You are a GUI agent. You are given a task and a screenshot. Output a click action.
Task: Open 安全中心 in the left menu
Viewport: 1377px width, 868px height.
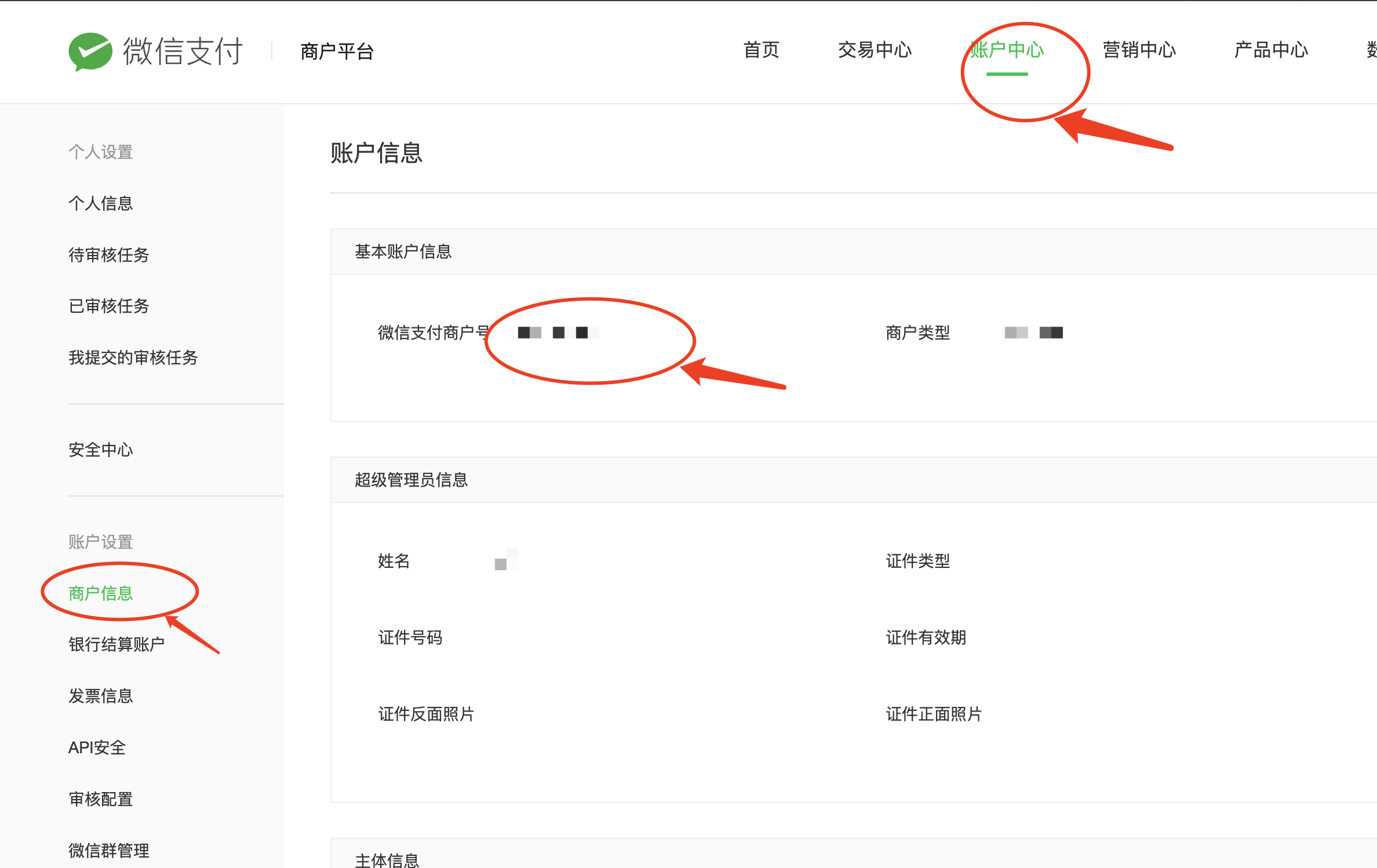tap(101, 450)
